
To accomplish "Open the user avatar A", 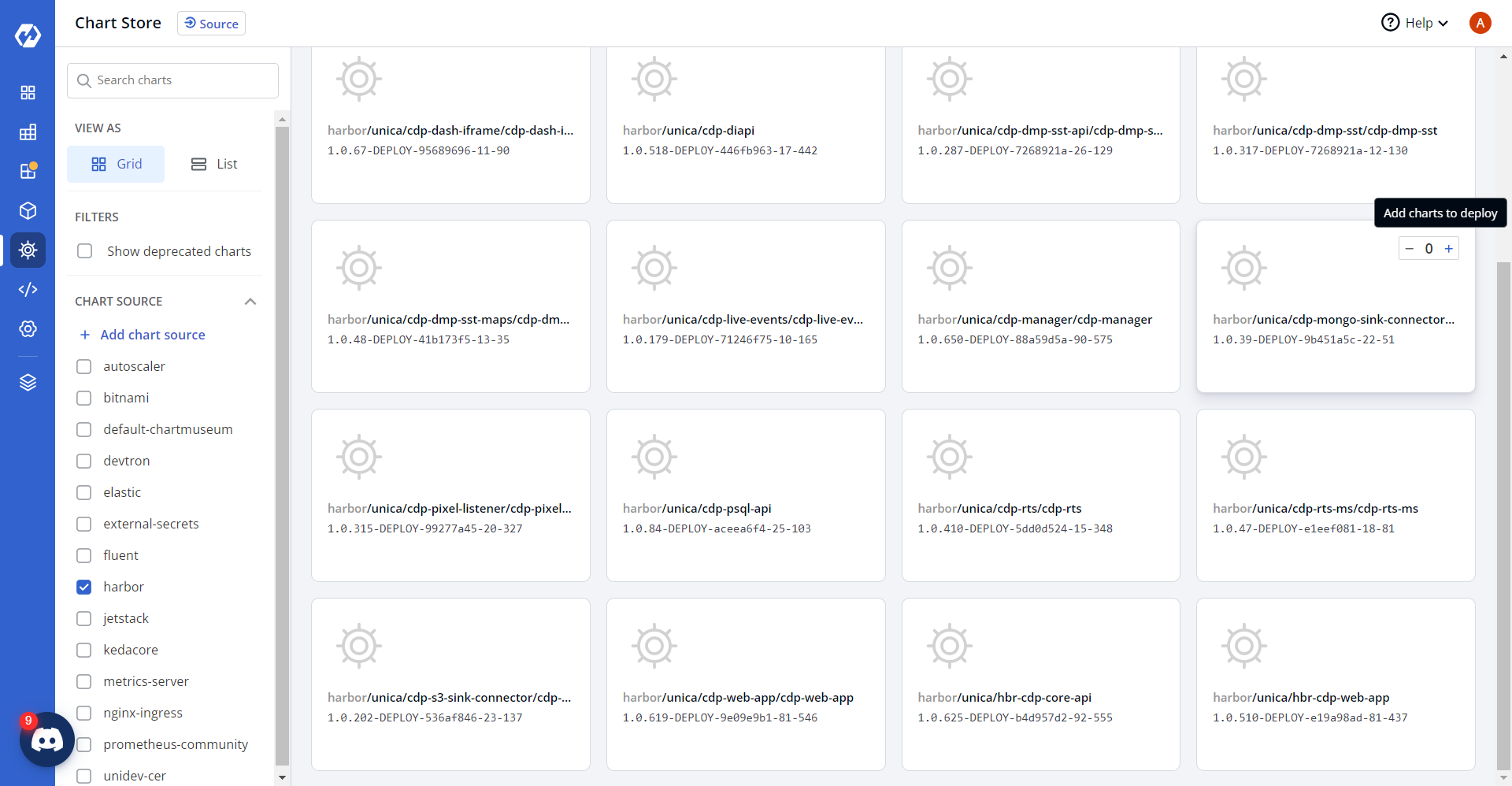I will click(x=1480, y=23).
